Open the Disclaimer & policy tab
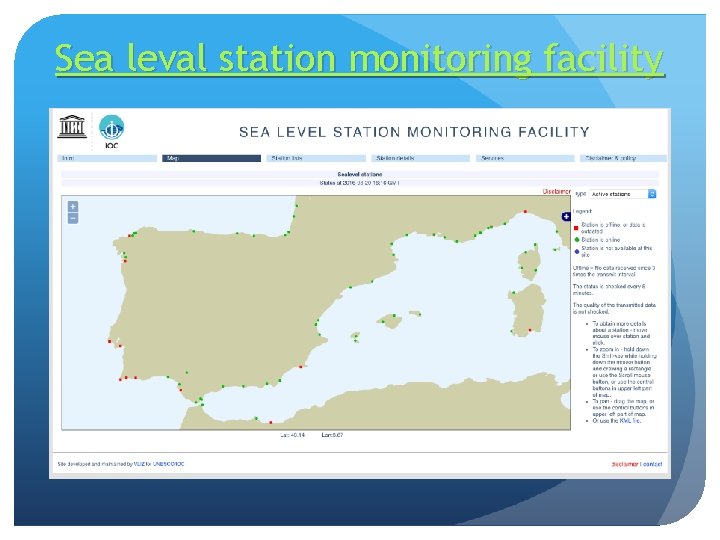This screenshot has width=720, height=540. (623, 158)
